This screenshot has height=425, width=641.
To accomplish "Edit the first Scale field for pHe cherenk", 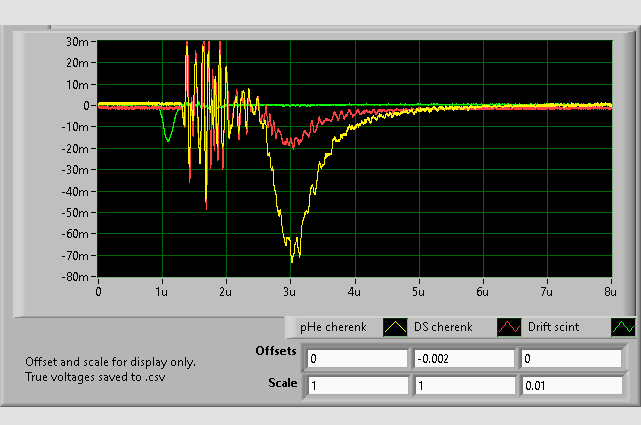I will point(356,385).
